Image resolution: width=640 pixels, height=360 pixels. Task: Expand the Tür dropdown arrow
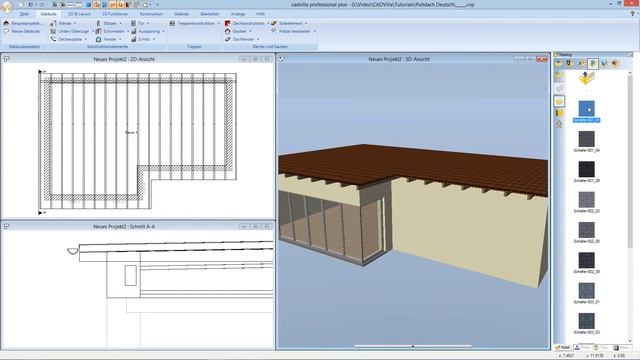point(148,23)
